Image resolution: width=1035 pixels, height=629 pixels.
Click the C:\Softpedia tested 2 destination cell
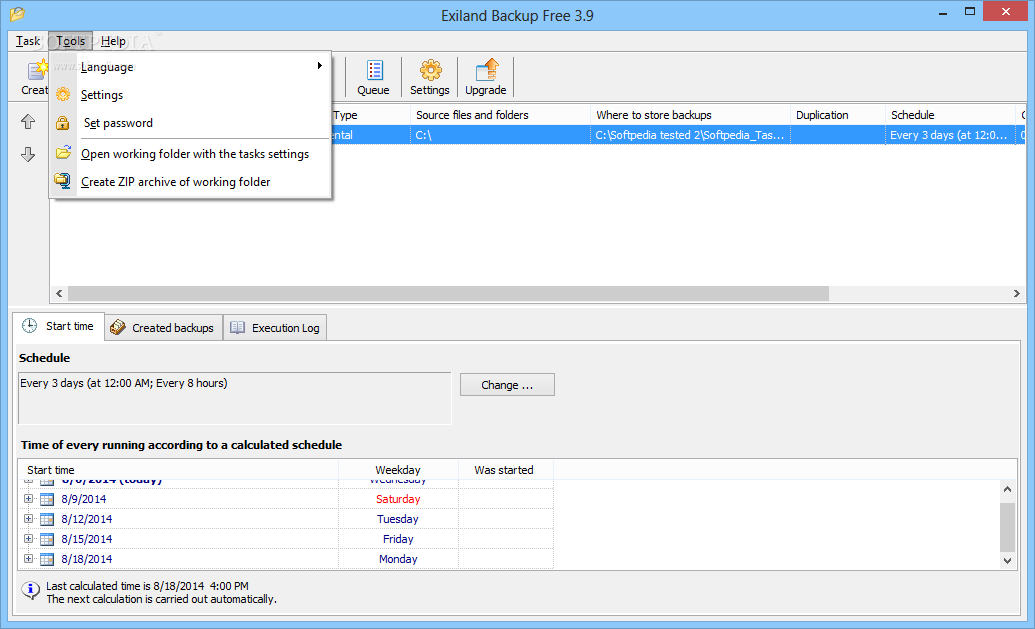690,135
